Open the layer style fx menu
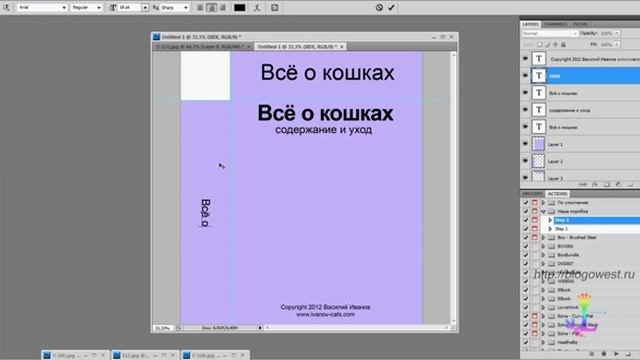The image size is (640, 360). coord(595,185)
